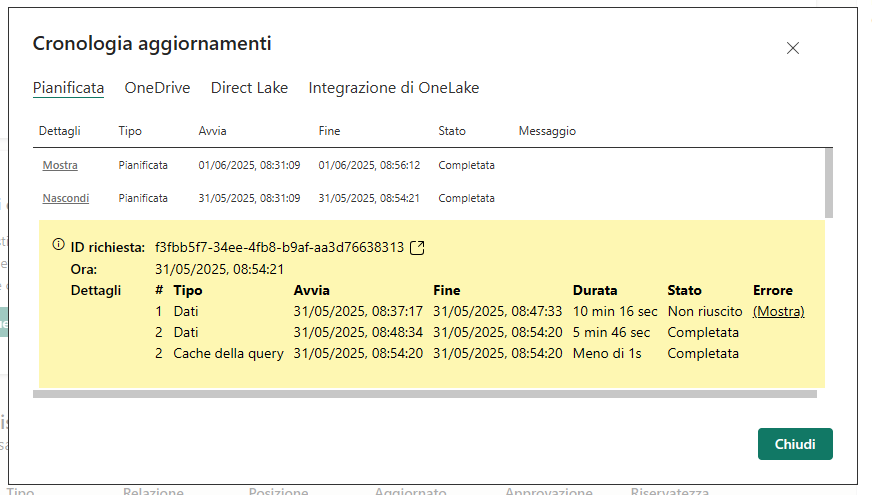
Task: Show the error via the (Mostra) link
Action: 779,311
